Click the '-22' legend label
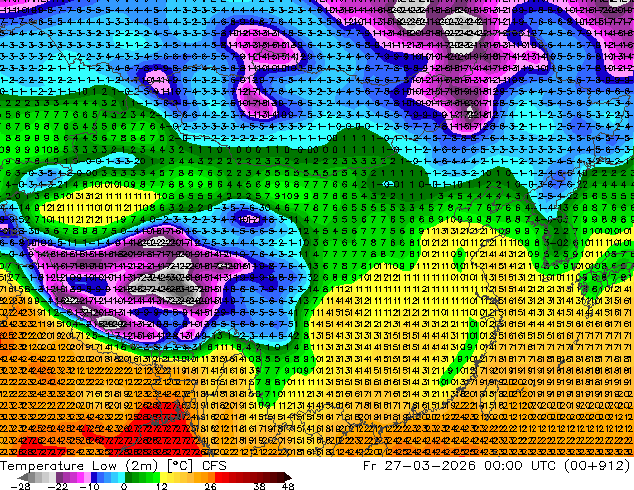This screenshot has height=490, width=634. click(x=57, y=486)
